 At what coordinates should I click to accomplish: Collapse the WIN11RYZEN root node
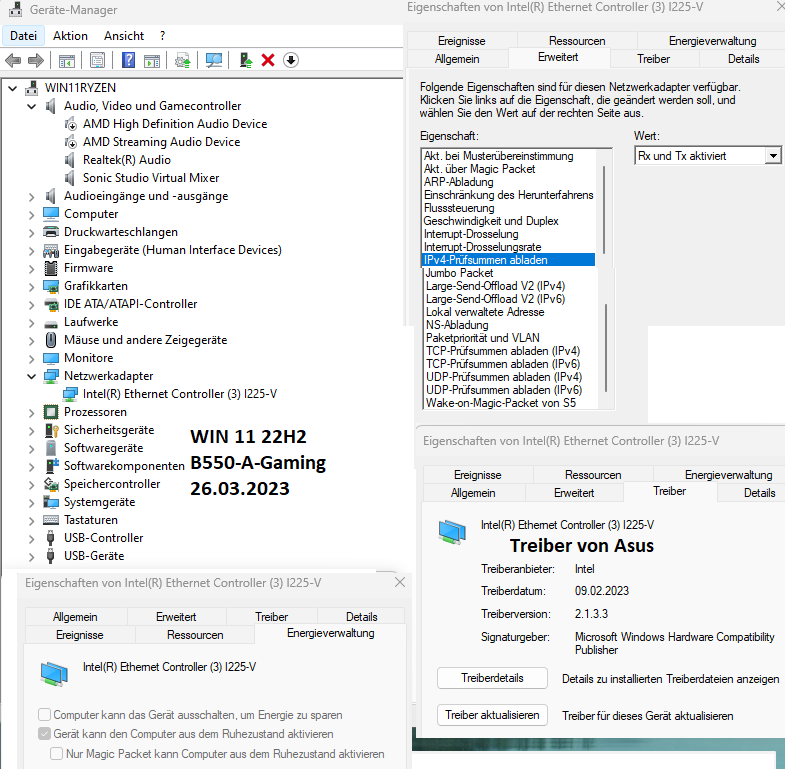click(x=13, y=89)
